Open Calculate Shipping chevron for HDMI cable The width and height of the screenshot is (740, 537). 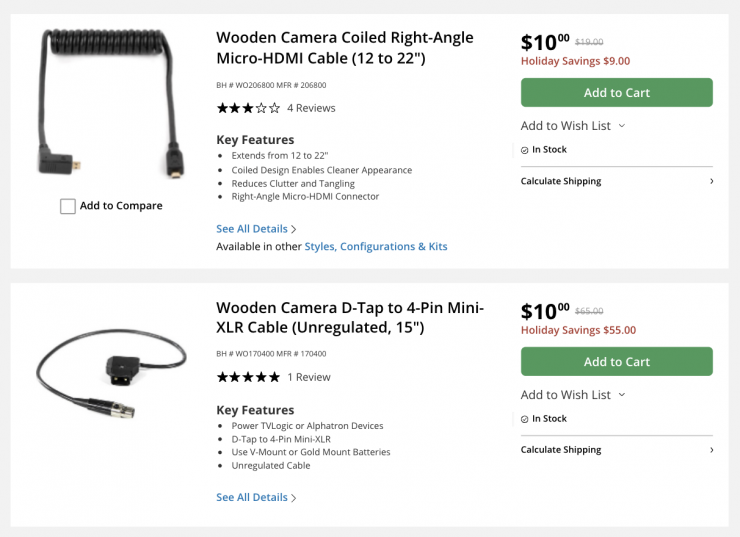coord(711,182)
